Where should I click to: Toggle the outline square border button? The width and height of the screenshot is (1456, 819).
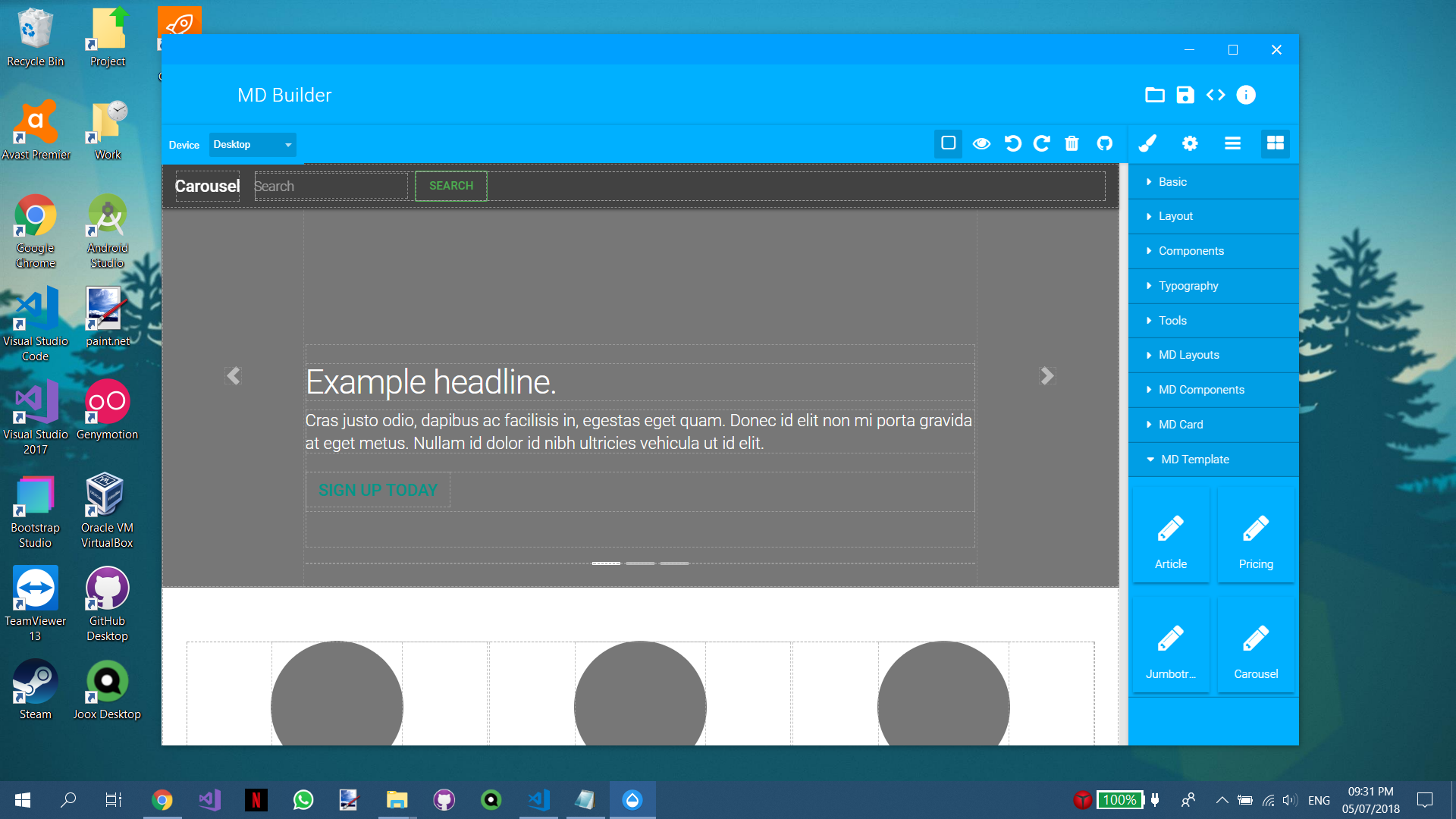(x=948, y=143)
